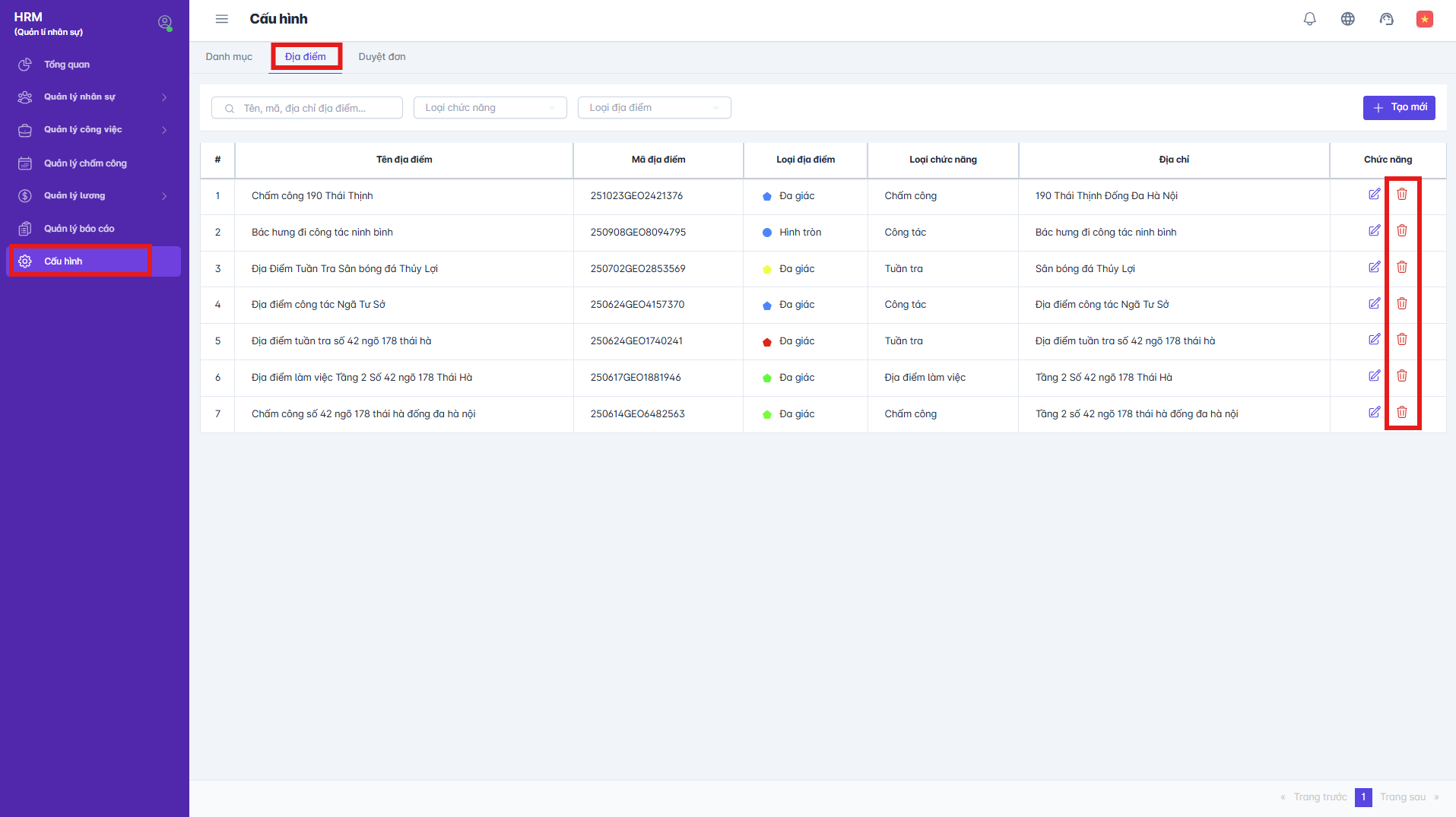Click the notification bell icon
Image resolution: width=1456 pixels, height=817 pixels.
pos(1309,19)
